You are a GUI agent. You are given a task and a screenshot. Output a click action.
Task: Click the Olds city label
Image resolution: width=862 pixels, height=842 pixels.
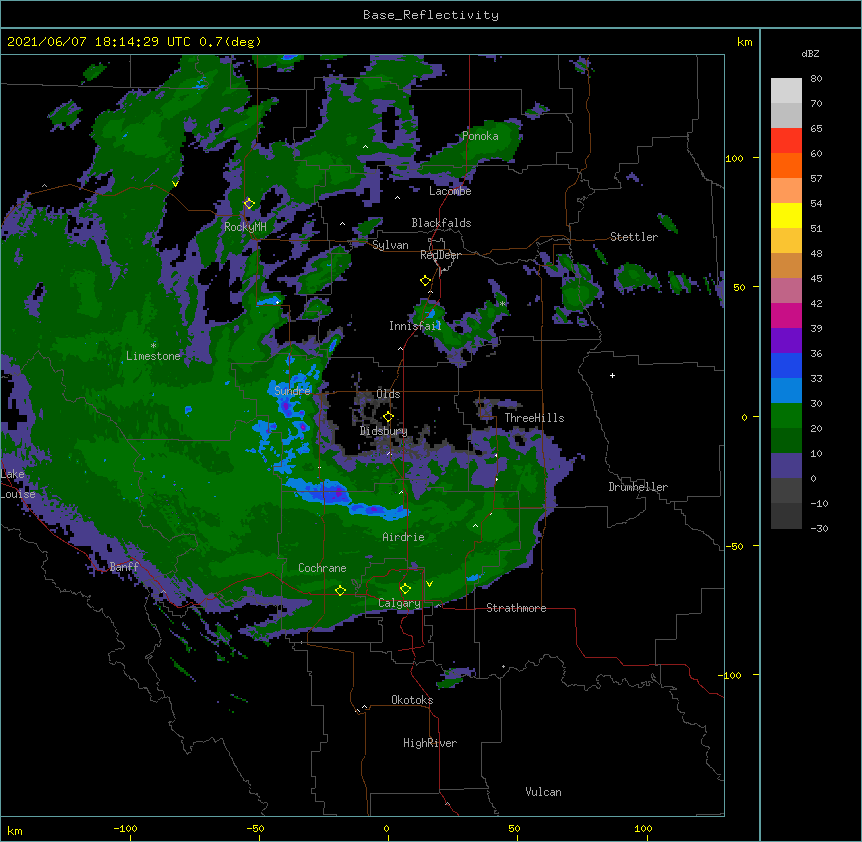388,394
